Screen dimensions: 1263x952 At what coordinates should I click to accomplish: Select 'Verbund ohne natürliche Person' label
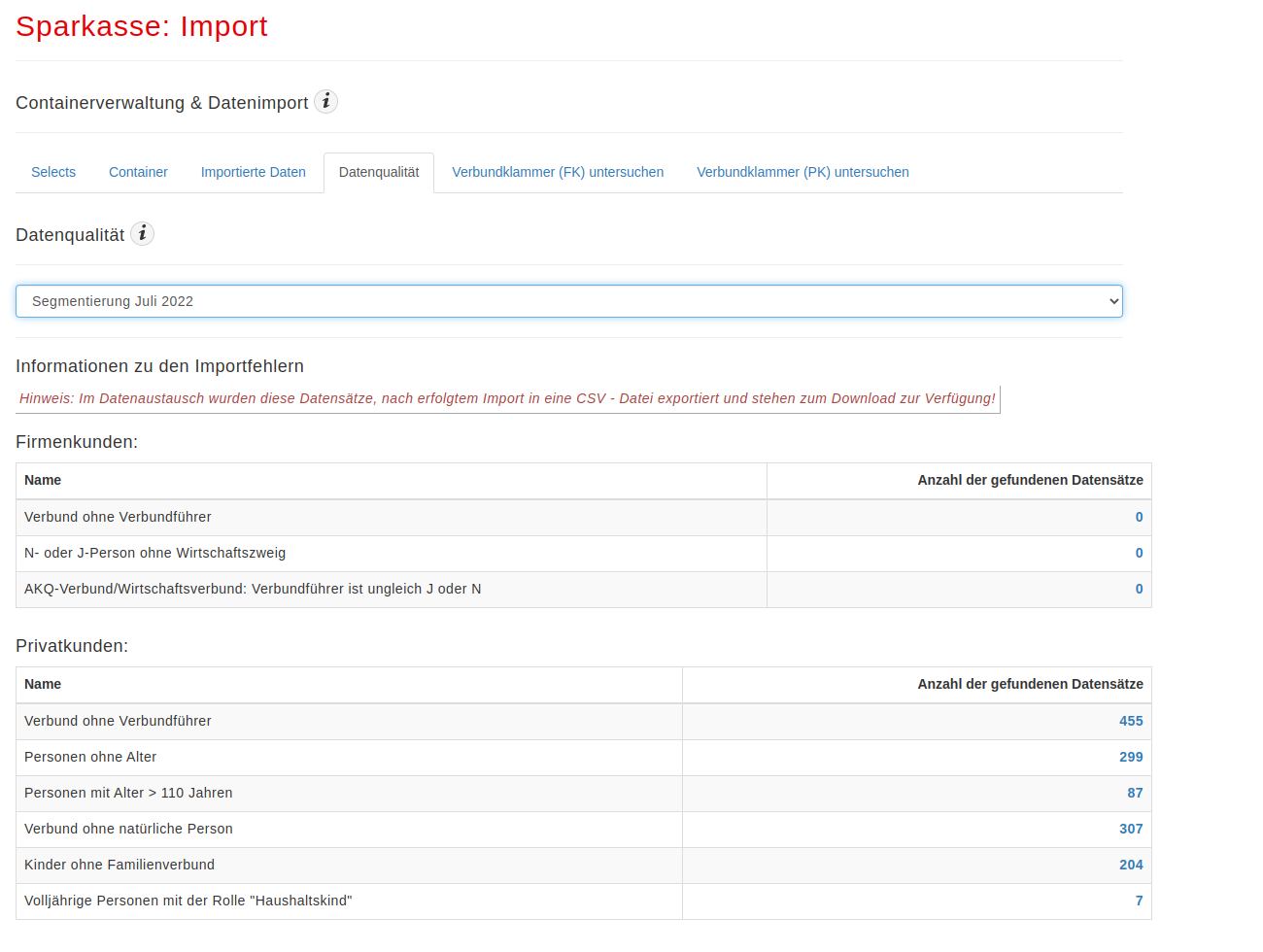click(128, 829)
